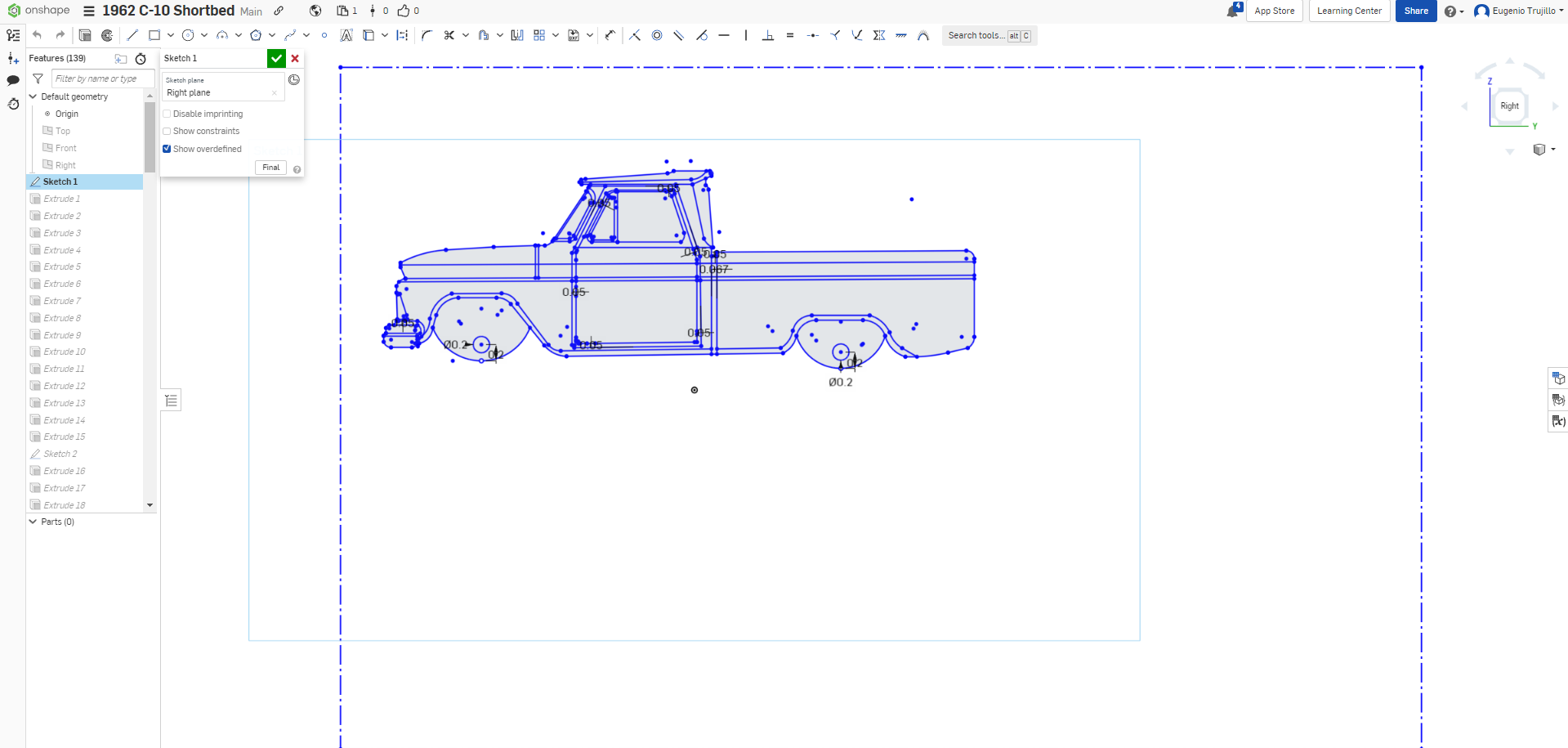Click the Redo arrow

60,35
